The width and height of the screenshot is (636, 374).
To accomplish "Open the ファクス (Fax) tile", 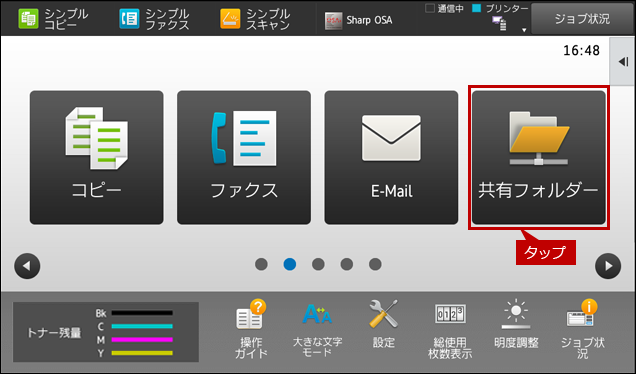I will pos(244,157).
